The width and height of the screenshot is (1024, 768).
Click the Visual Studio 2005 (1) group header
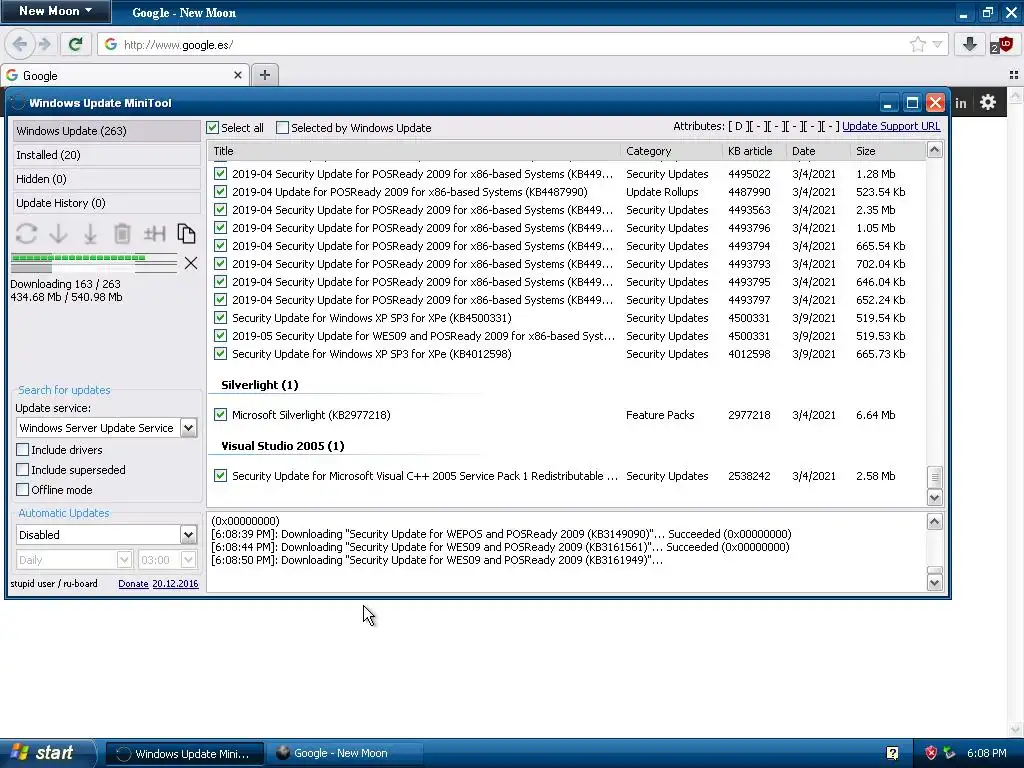(x=282, y=445)
